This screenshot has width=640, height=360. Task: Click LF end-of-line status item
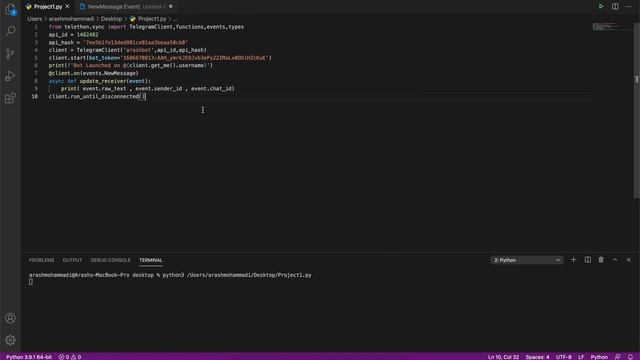pyautogui.click(x=581, y=357)
